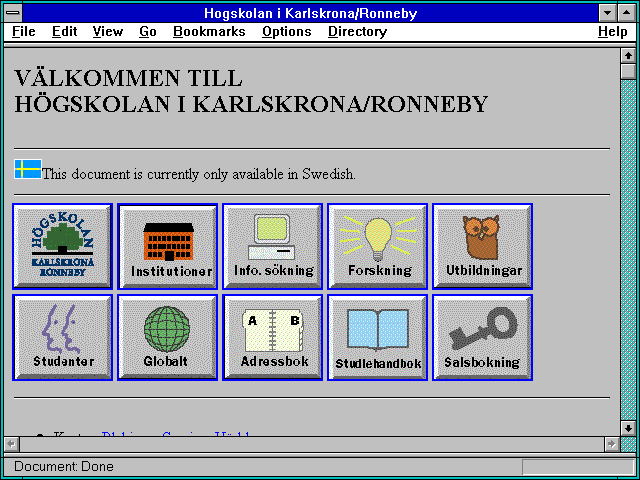Click the horizontal scrollbar left arrow
Viewport: 640px width, 480px height.
[x=11, y=444]
